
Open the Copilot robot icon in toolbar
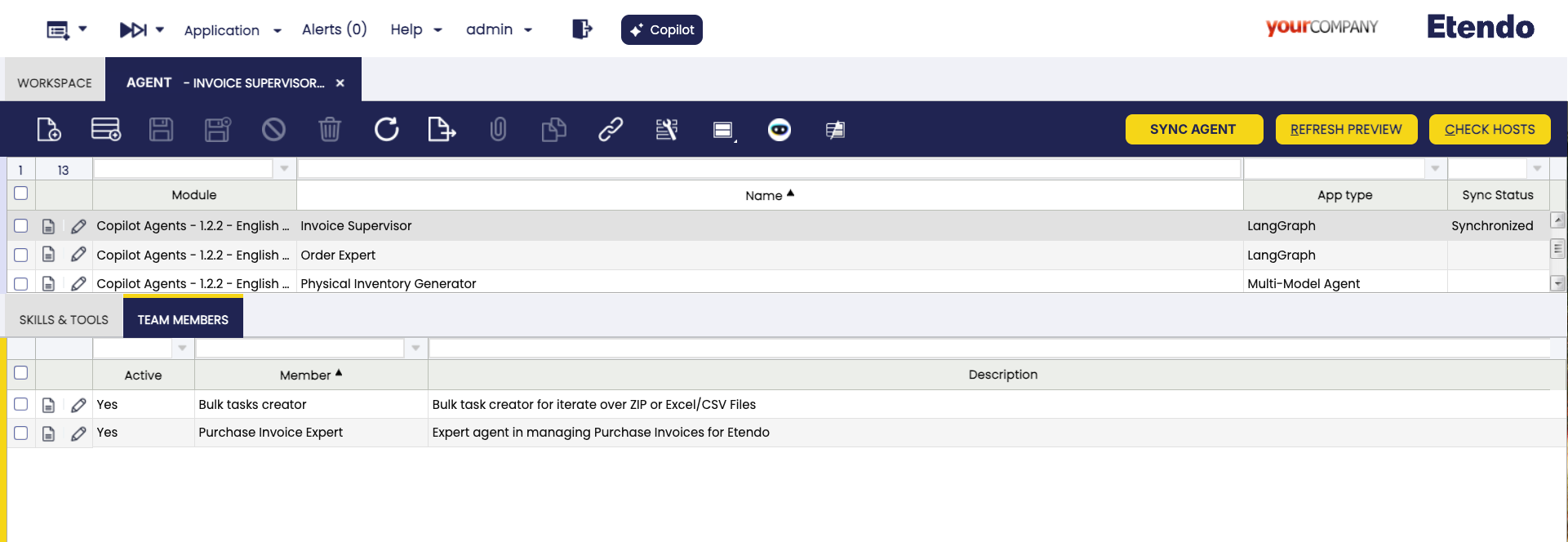[x=780, y=129]
